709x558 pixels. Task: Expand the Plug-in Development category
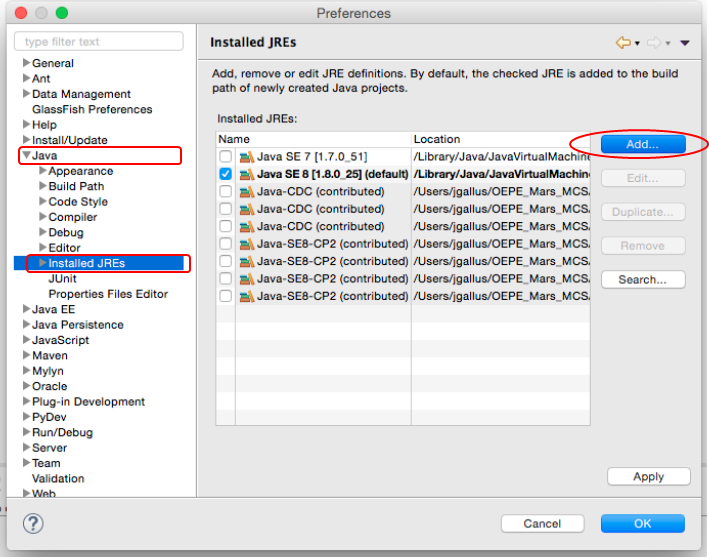tap(26, 401)
